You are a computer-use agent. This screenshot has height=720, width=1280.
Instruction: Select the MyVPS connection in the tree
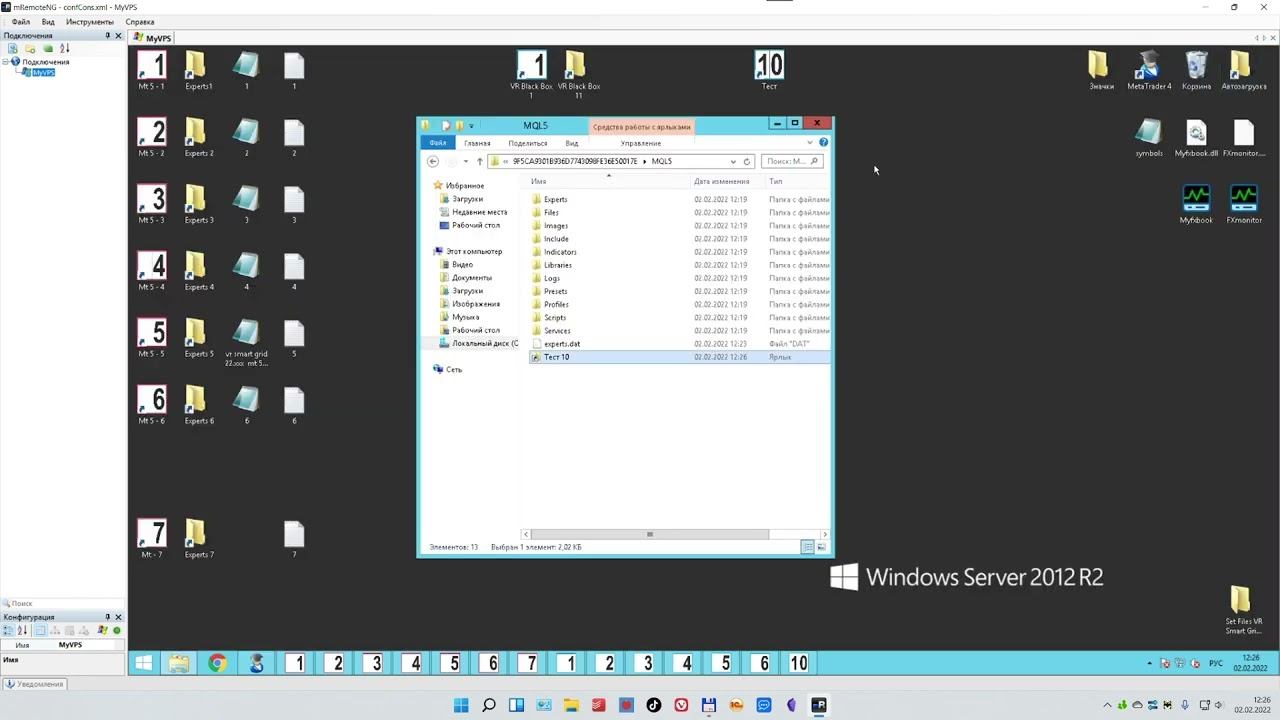coord(43,73)
